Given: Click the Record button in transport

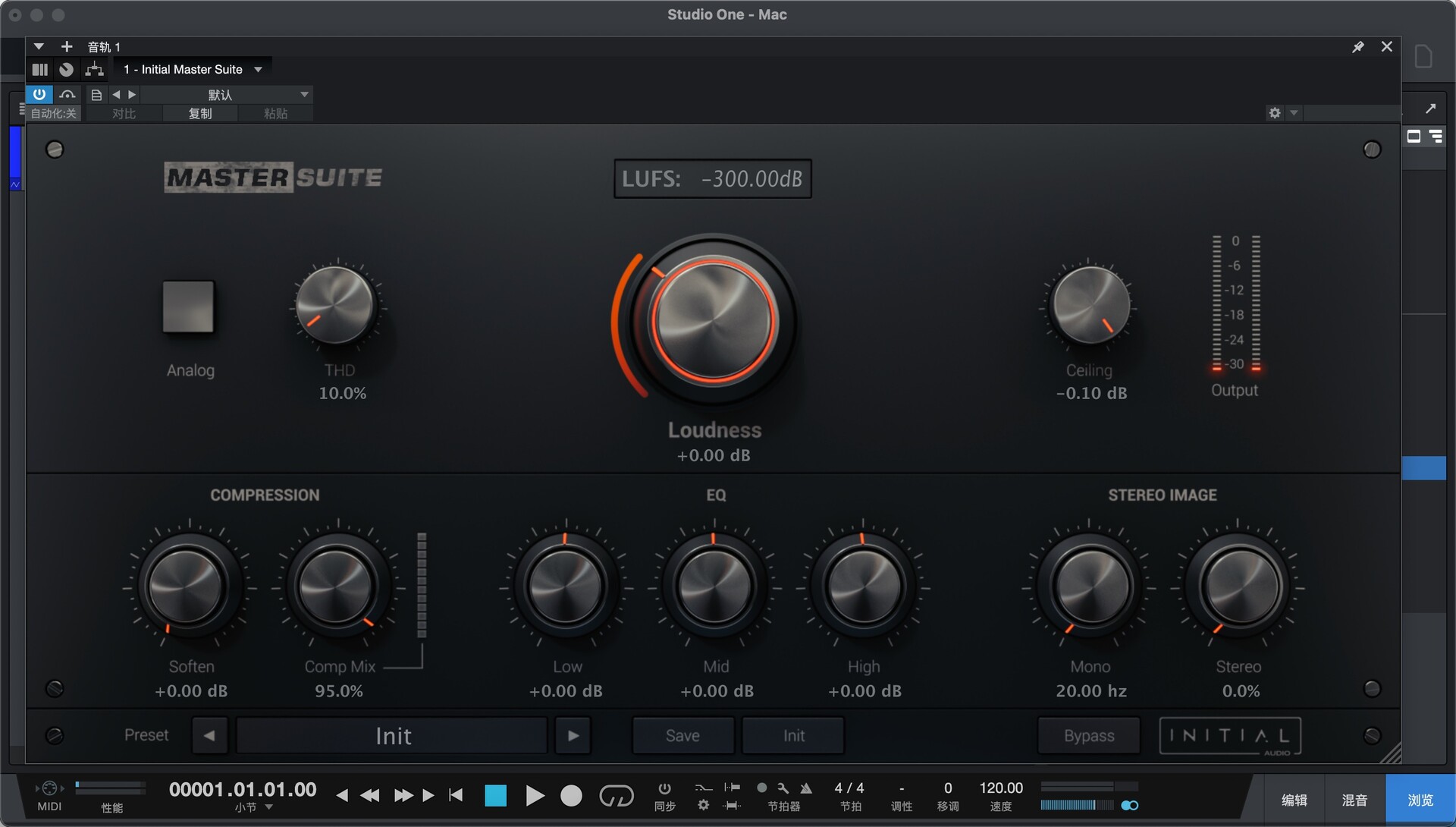Looking at the screenshot, I should tap(571, 795).
